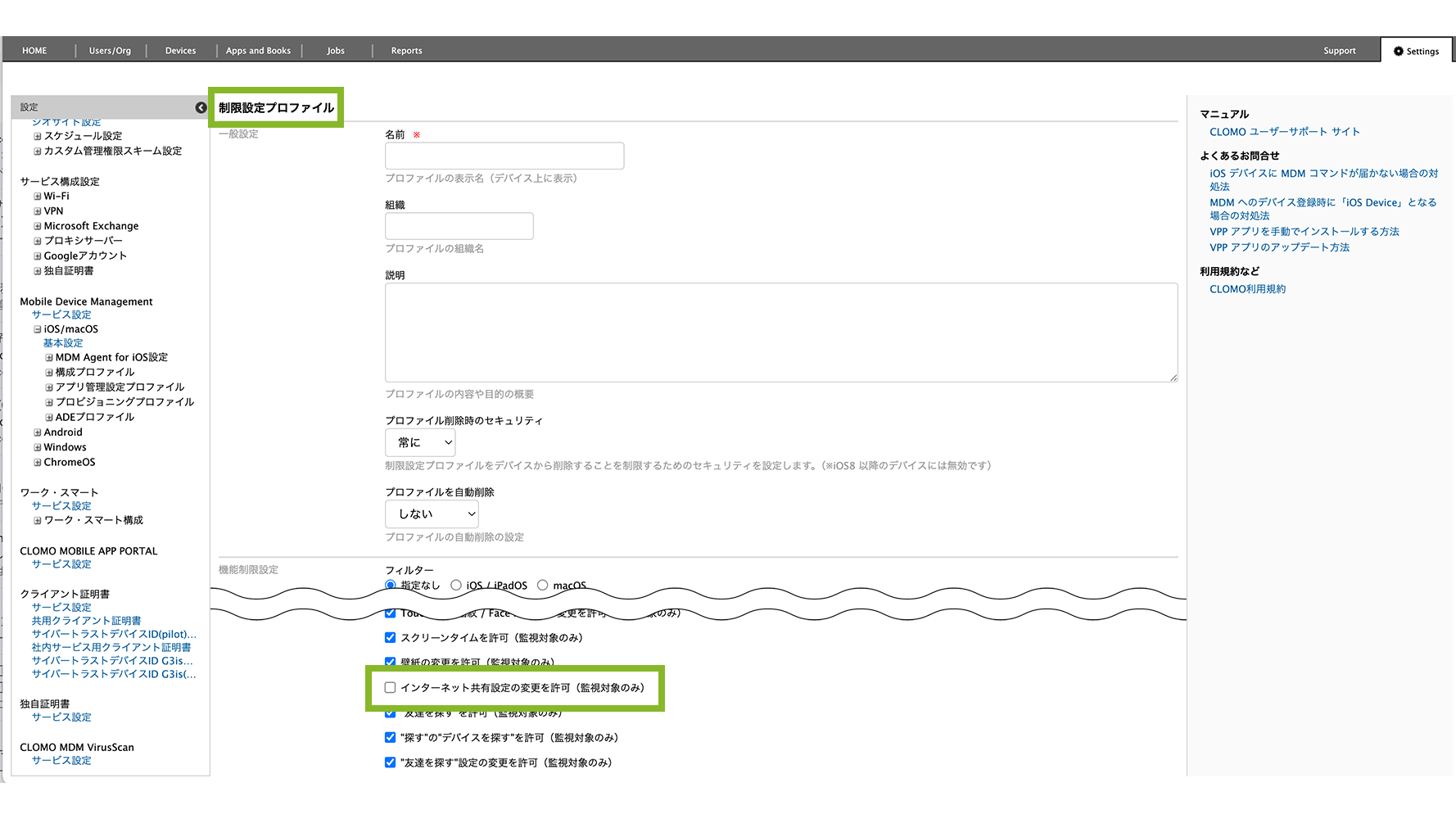Screen dimensions: 1456x819
Task: Expand the VPN tree node plus icon
Action: click(x=38, y=211)
